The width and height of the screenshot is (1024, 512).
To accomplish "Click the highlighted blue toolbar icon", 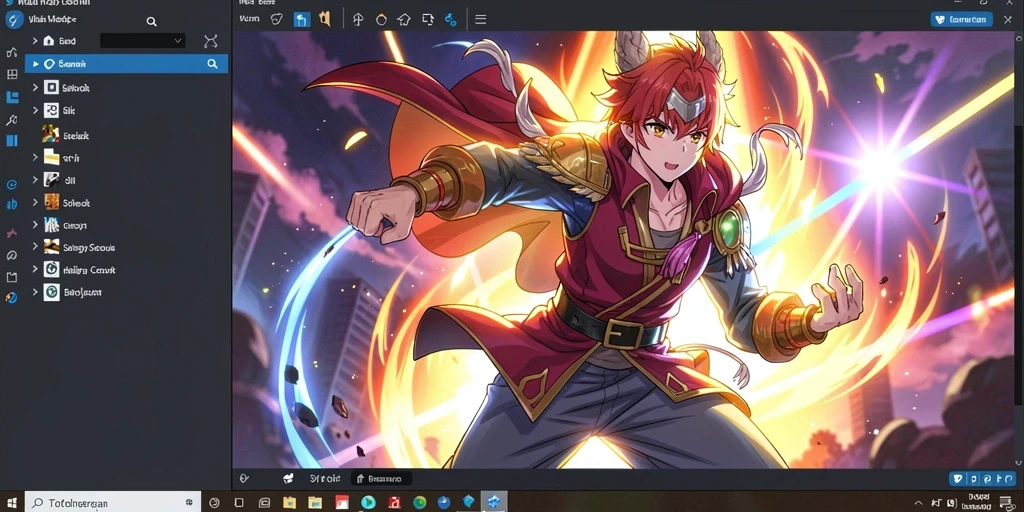I will pyautogui.click(x=301, y=20).
